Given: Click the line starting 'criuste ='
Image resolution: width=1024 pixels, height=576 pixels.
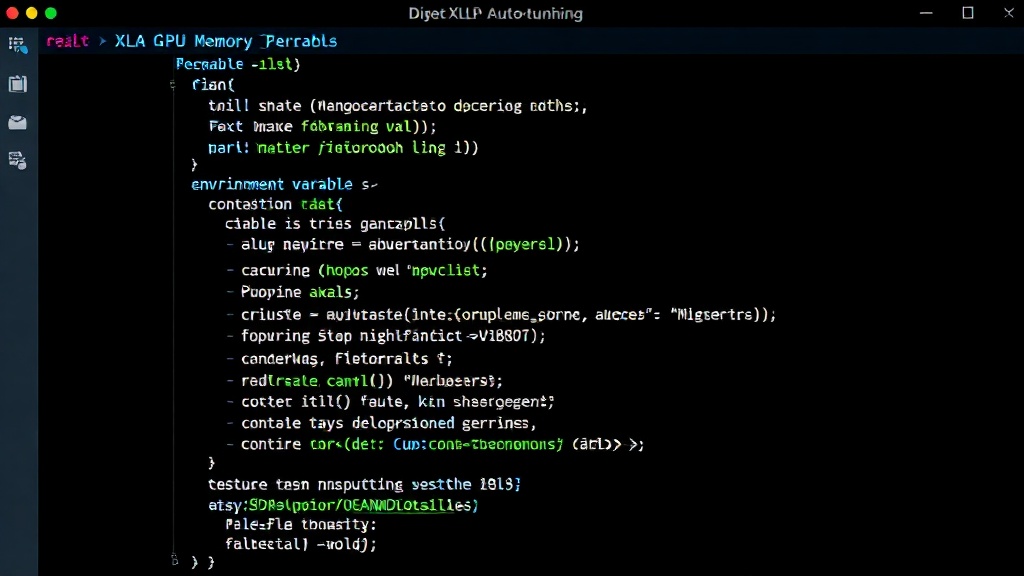Looking at the screenshot, I should click(509, 315).
